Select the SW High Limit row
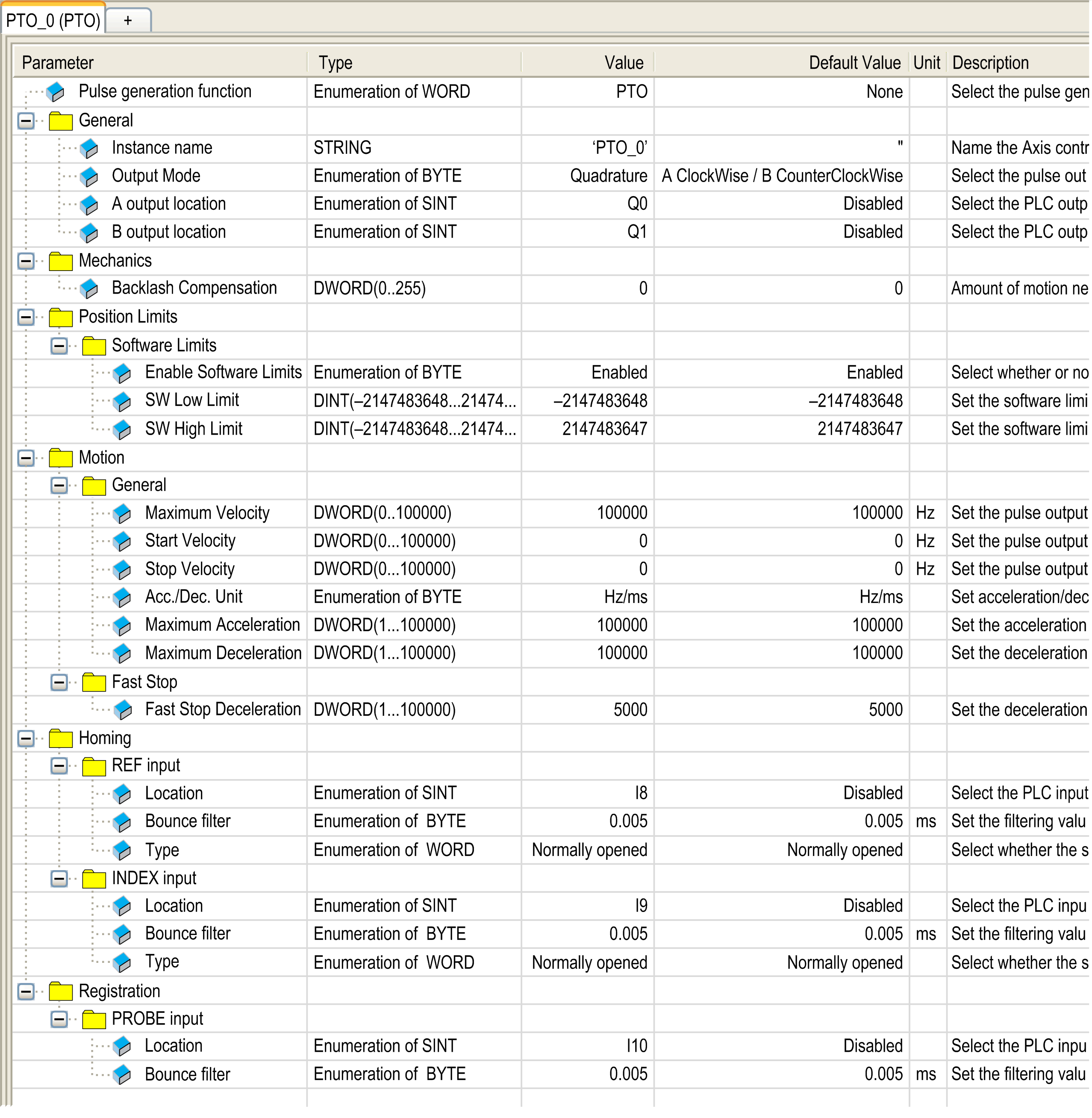The width and height of the screenshot is (1092, 1118). (x=194, y=429)
